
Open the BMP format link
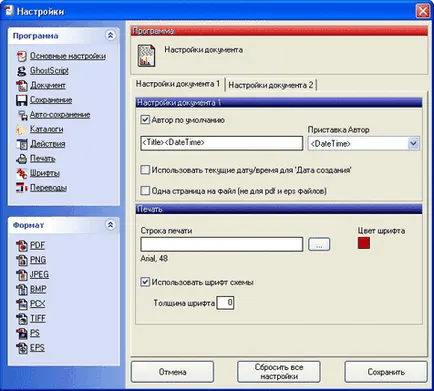tap(38, 290)
